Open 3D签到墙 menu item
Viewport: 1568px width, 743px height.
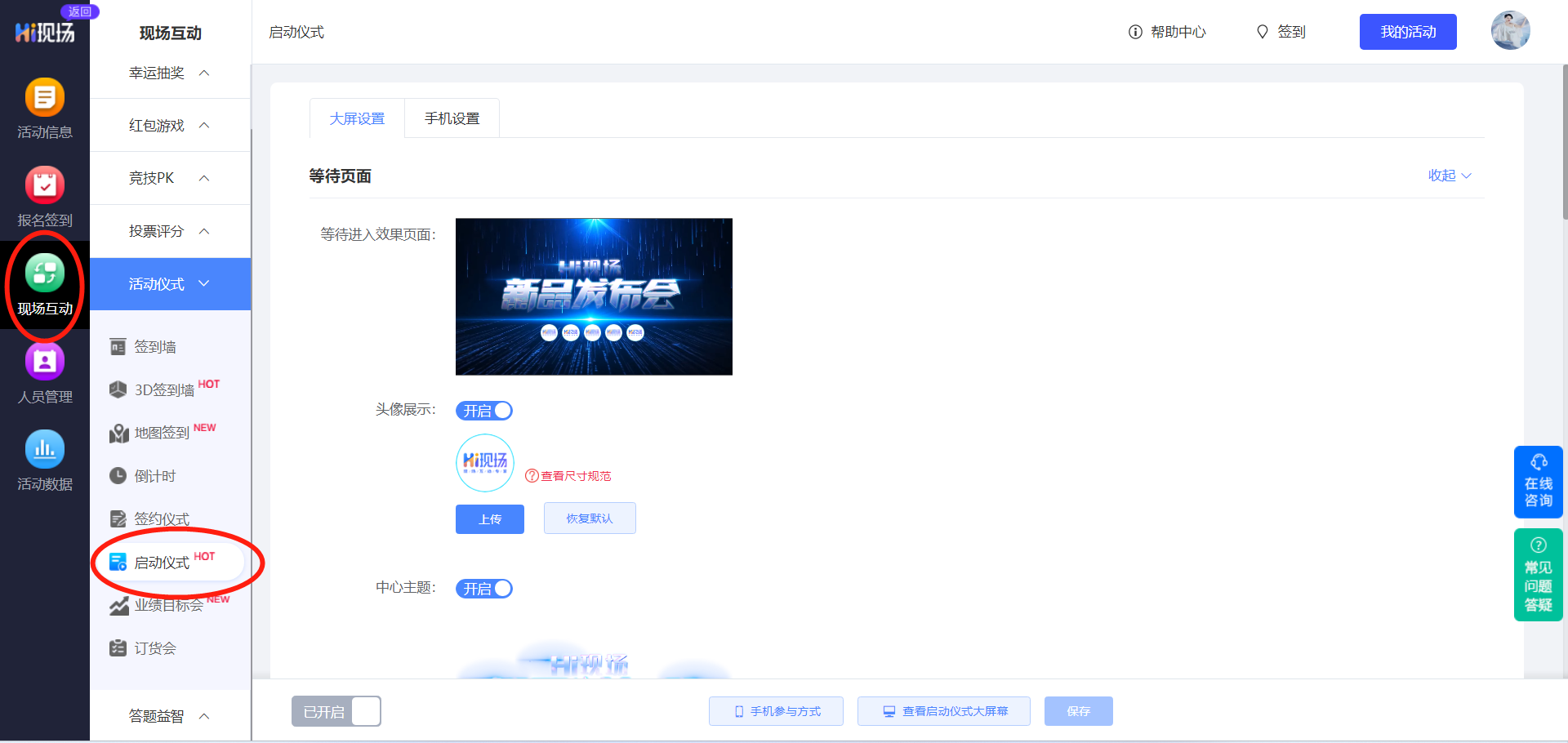tap(164, 389)
